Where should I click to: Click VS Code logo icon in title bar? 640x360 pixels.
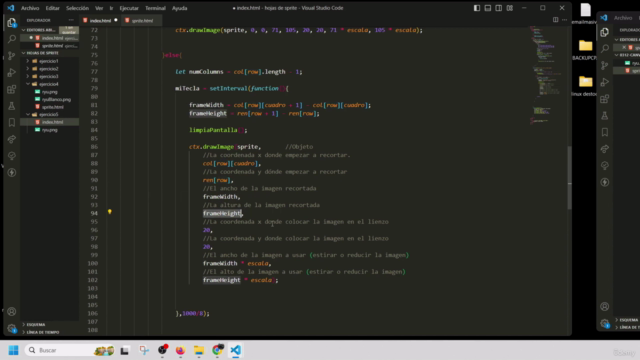(11, 8)
